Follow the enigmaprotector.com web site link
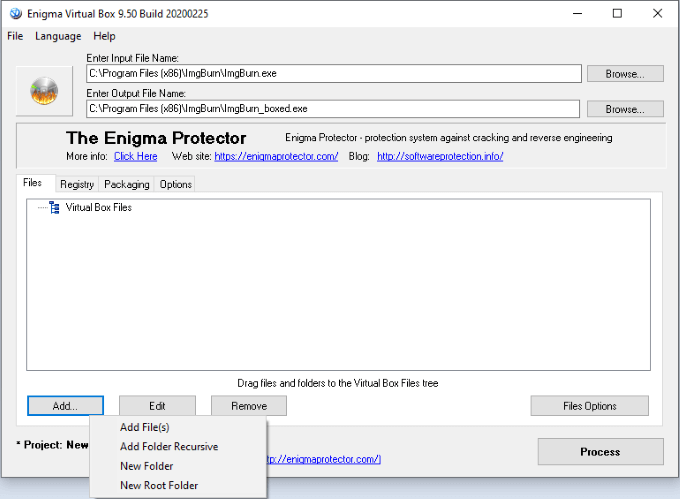 (x=276, y=157)
